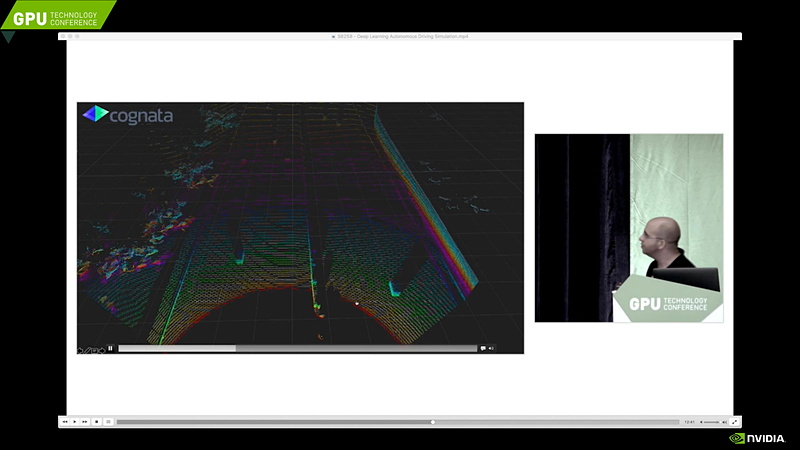Adjust the outer player's volume slider
The height and width of the screenshot is (450, 800).
[713, 422]
